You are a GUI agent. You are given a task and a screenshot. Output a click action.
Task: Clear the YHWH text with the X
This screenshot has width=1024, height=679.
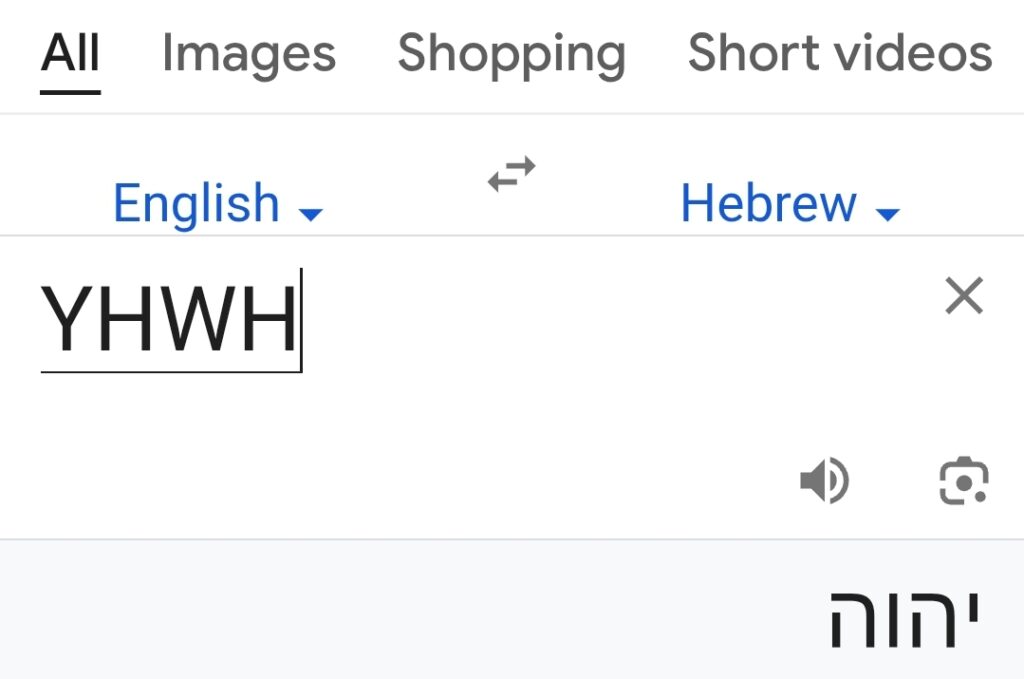click(964, 296)
